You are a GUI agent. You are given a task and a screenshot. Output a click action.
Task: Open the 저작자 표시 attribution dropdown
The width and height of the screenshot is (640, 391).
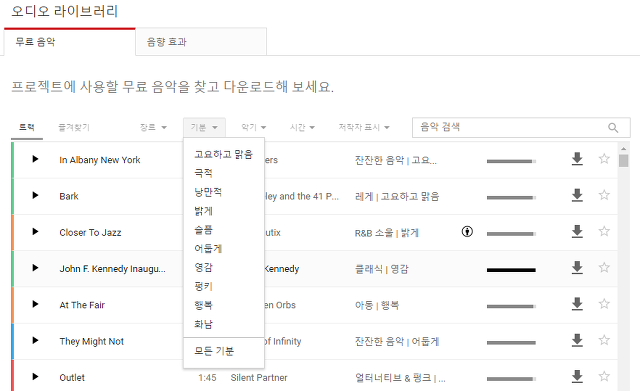(364, 127)
